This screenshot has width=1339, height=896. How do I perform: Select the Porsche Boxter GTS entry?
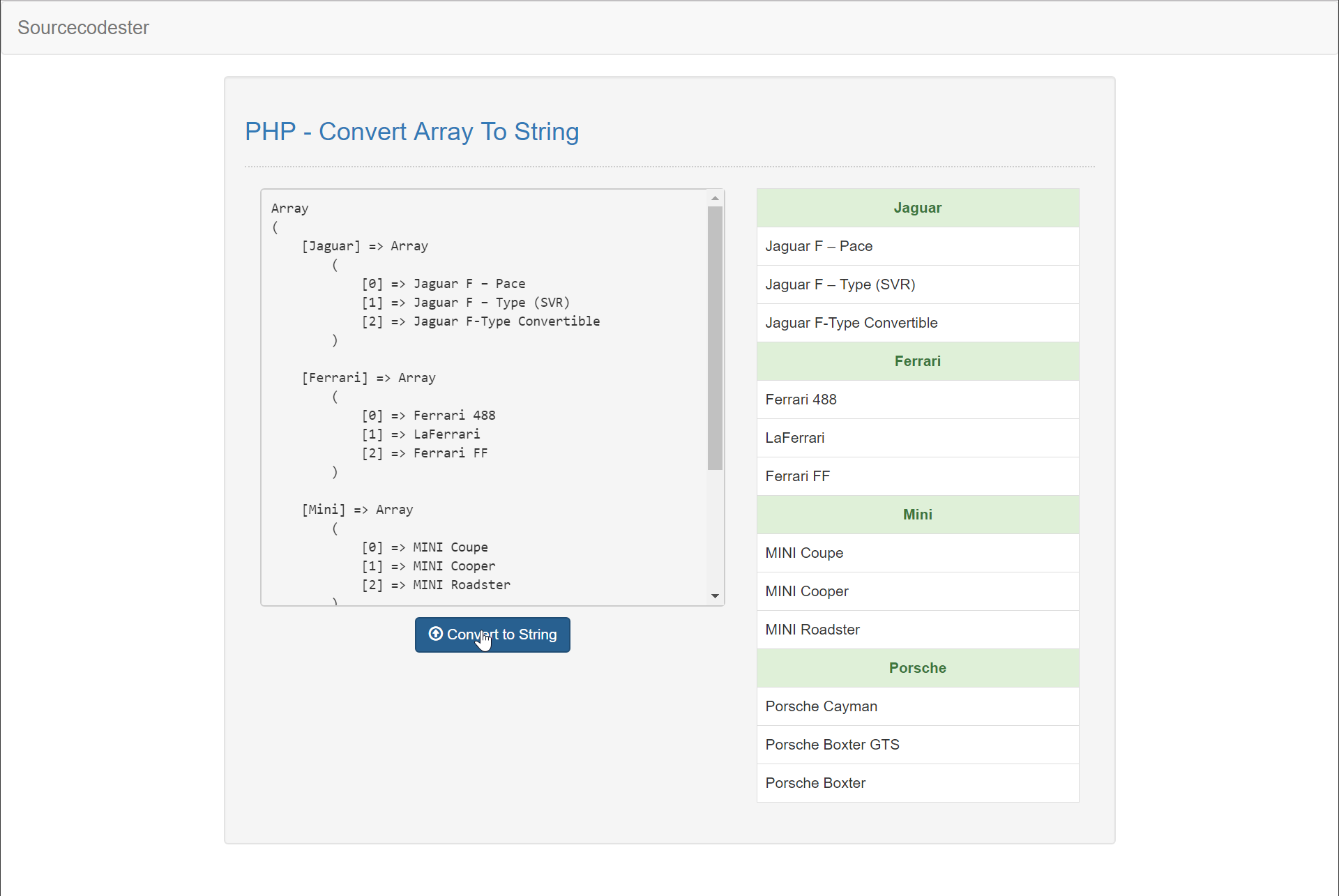[x=917, y=745]
